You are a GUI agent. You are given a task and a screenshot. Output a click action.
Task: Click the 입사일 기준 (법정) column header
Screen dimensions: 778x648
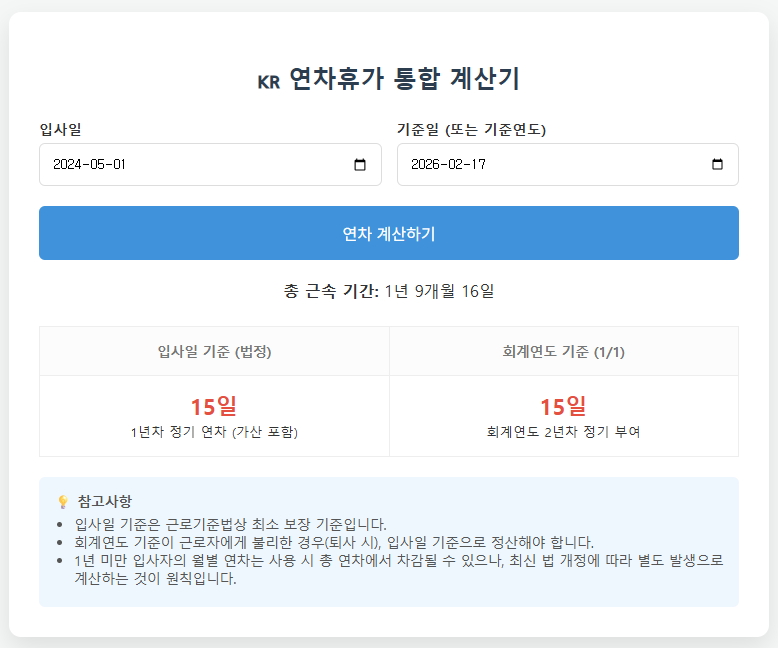pyautogui.click(x=214, y=351)
